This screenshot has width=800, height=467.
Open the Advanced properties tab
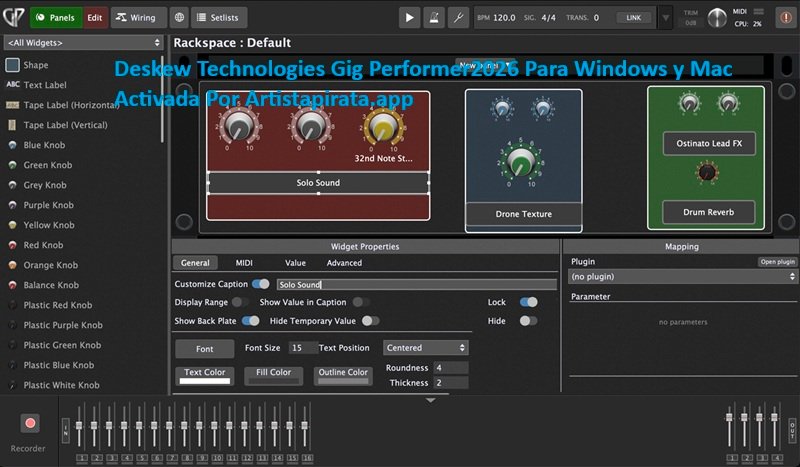click(x=344, y=263)
